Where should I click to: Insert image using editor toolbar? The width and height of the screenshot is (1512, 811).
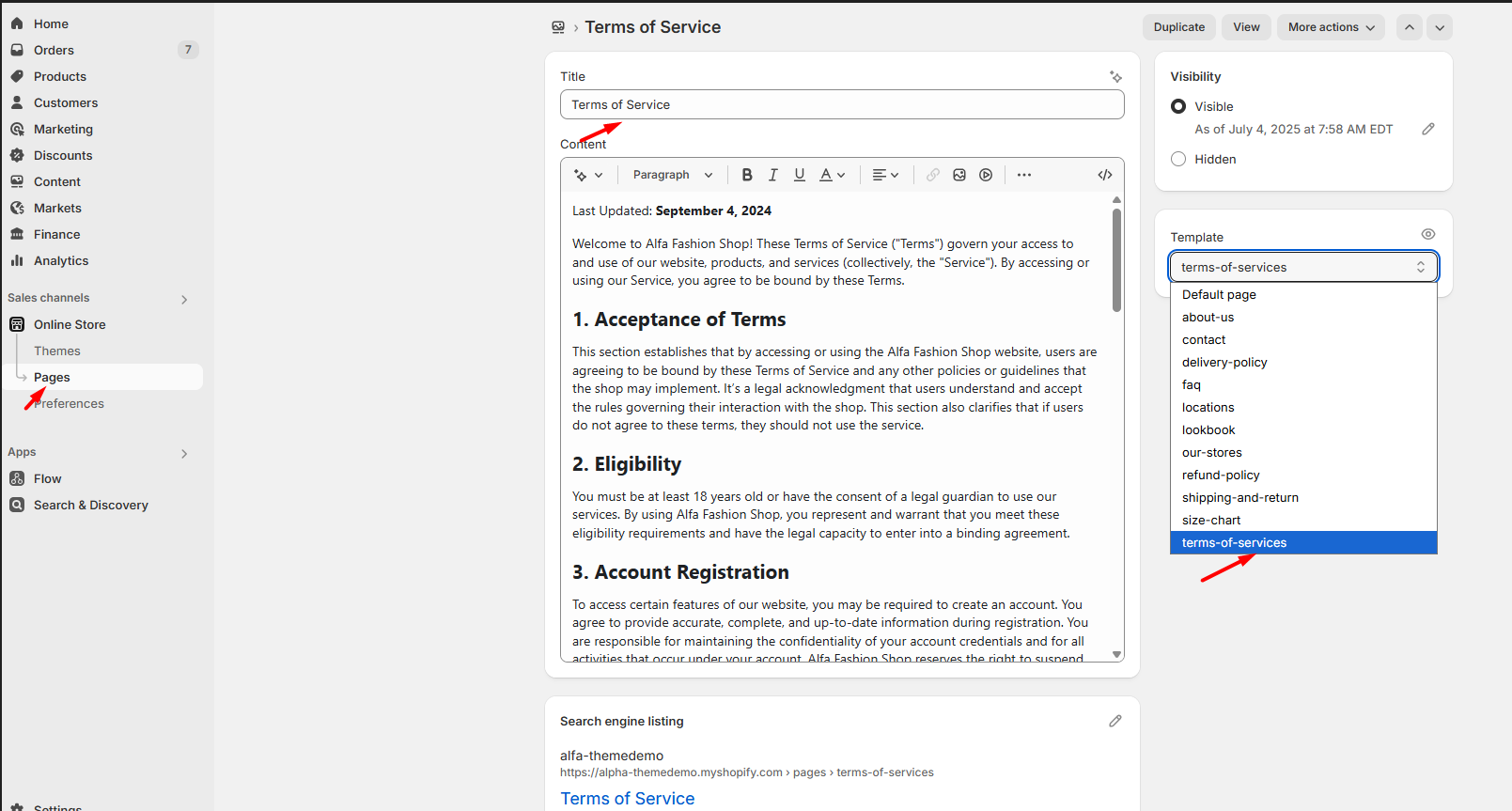(959, 175)
